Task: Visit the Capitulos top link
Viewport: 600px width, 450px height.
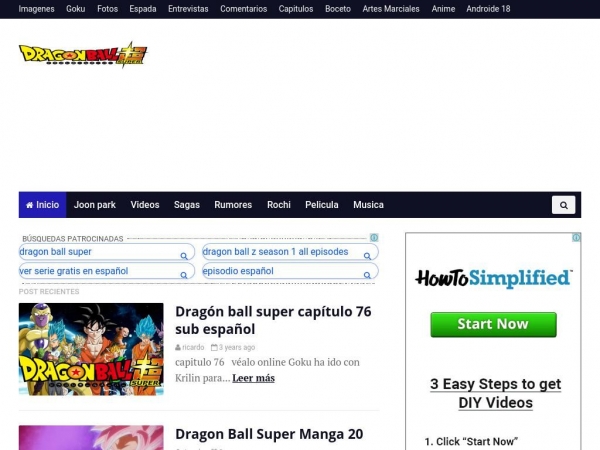Action: click(x=296, y=9)
